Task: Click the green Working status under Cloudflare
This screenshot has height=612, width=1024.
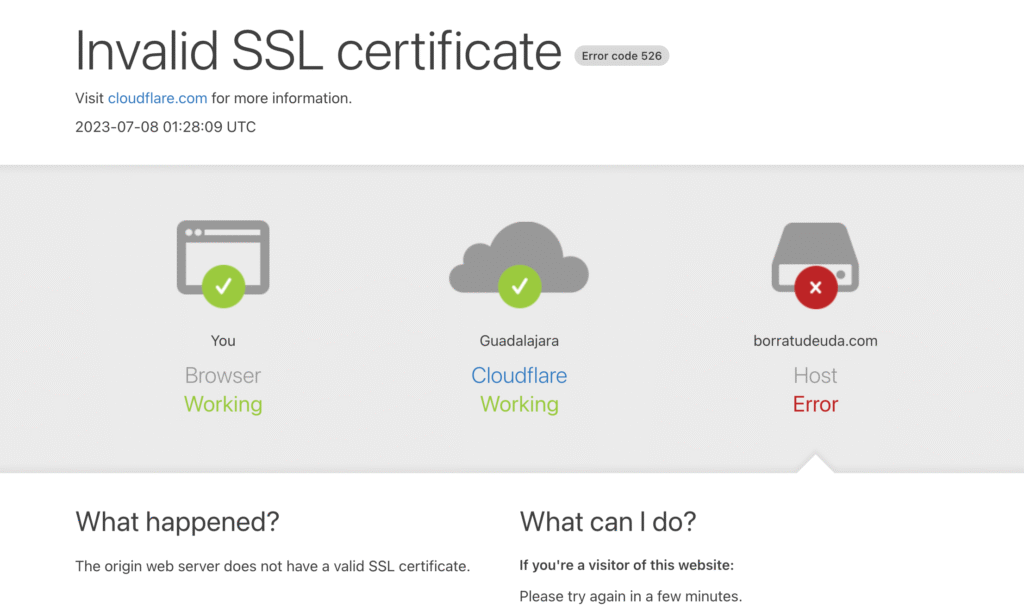Action: click(x=519, y=405)
